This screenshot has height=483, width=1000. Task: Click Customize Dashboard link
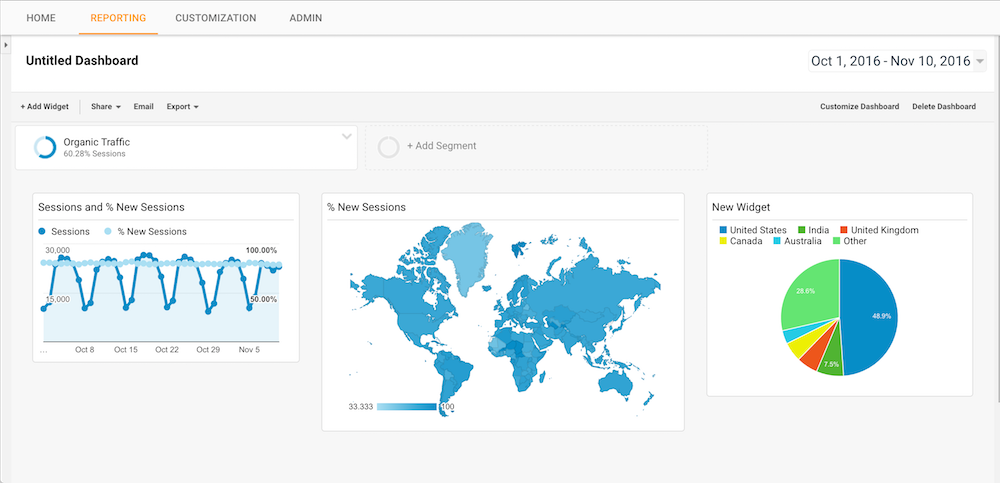click(x=859, y=106)
